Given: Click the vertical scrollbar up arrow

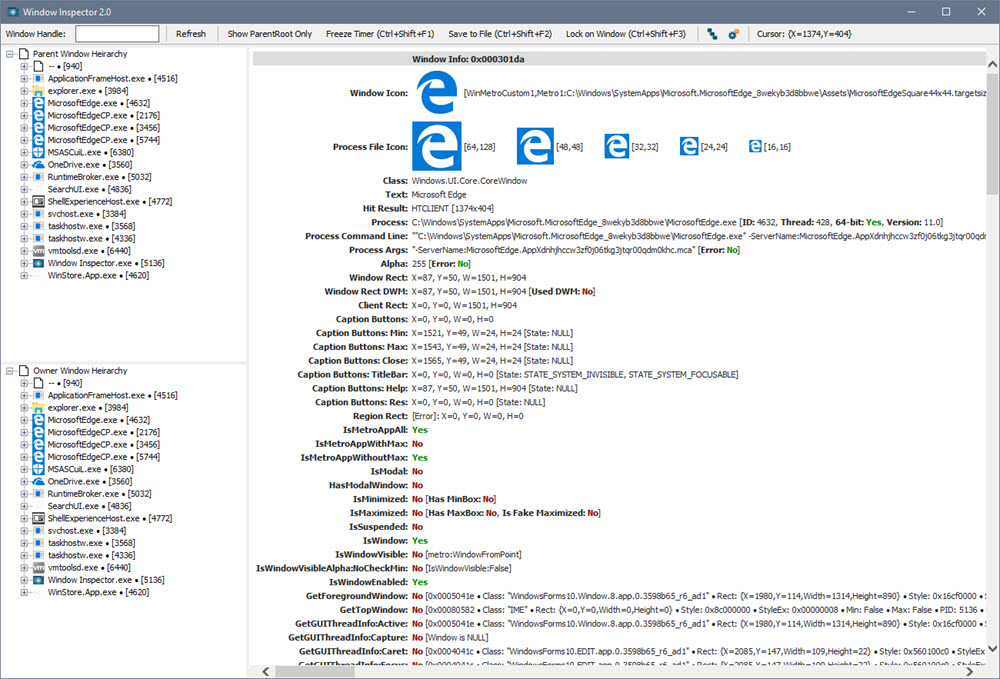Looking at the screenshot, I should point(992,64).
